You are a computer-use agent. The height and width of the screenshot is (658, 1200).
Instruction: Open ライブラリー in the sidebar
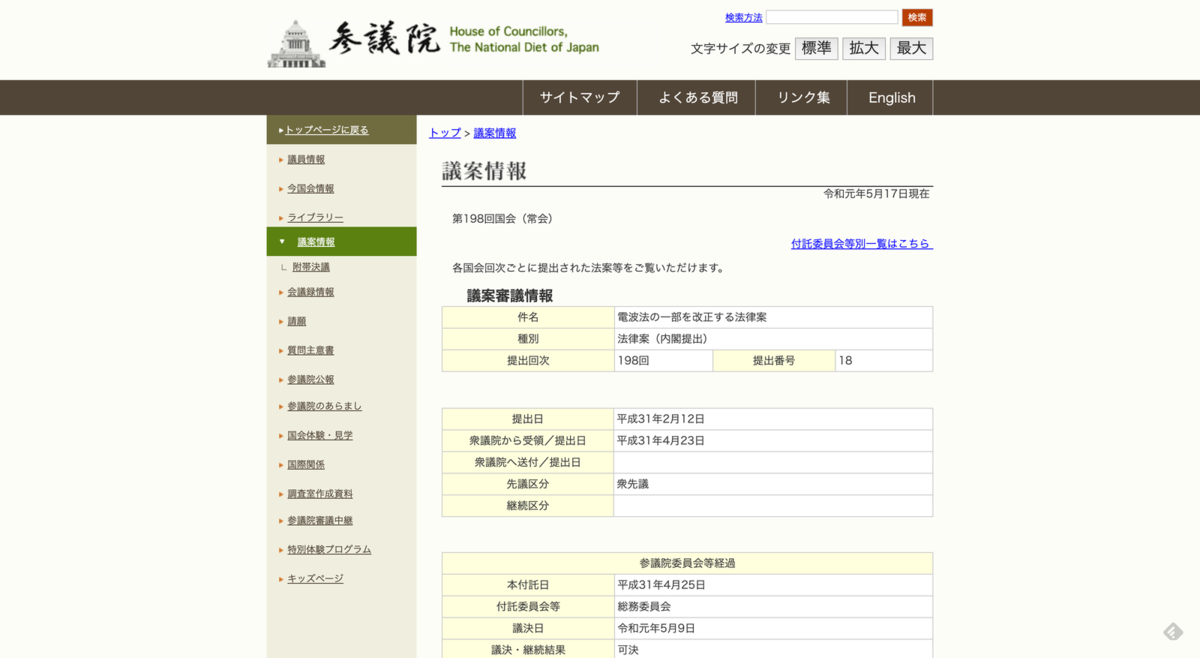[x=315, y=217]
